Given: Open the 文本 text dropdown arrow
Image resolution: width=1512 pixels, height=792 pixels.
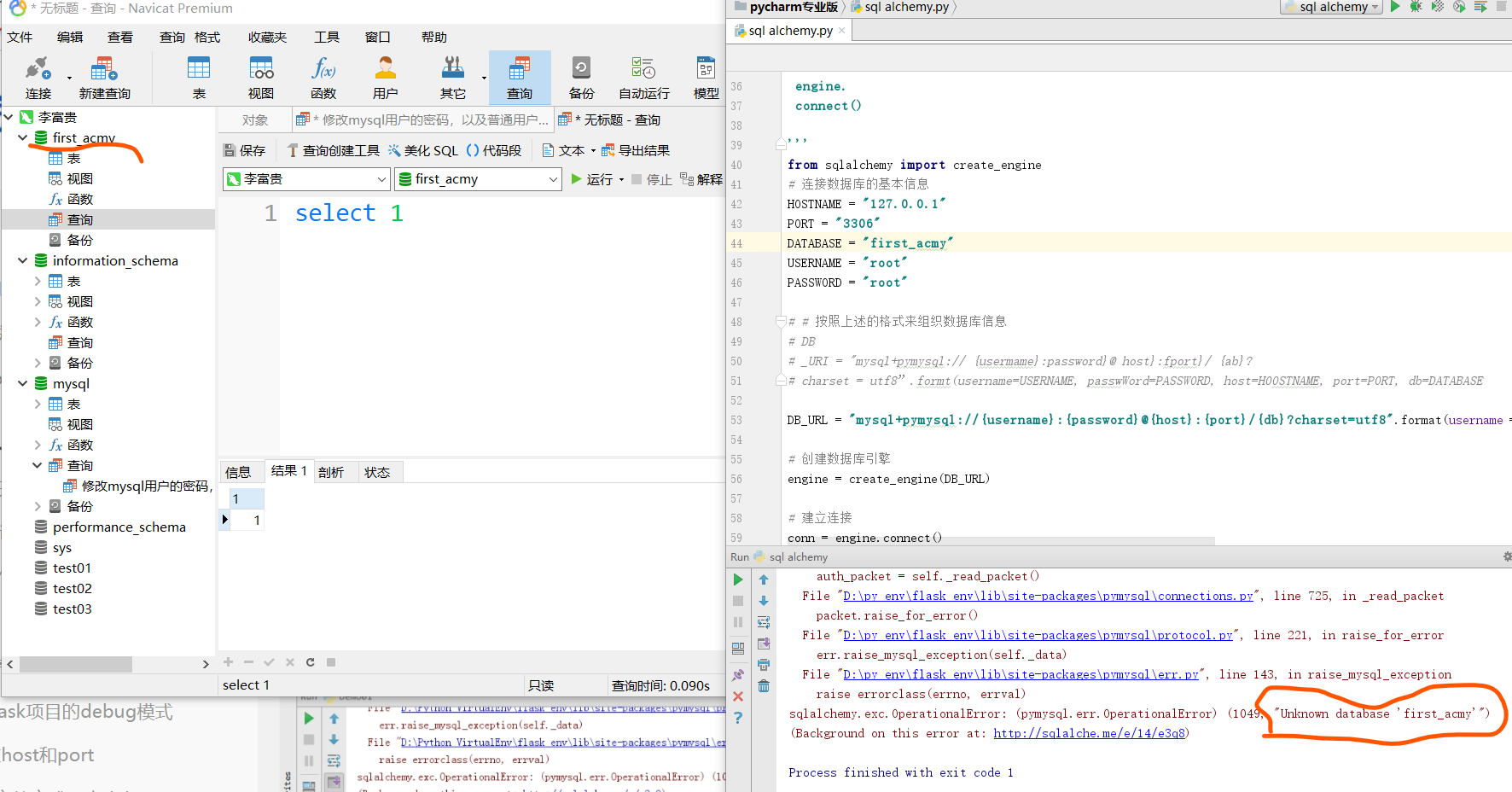Looking at the screenshot, I should tap(593, 151).
